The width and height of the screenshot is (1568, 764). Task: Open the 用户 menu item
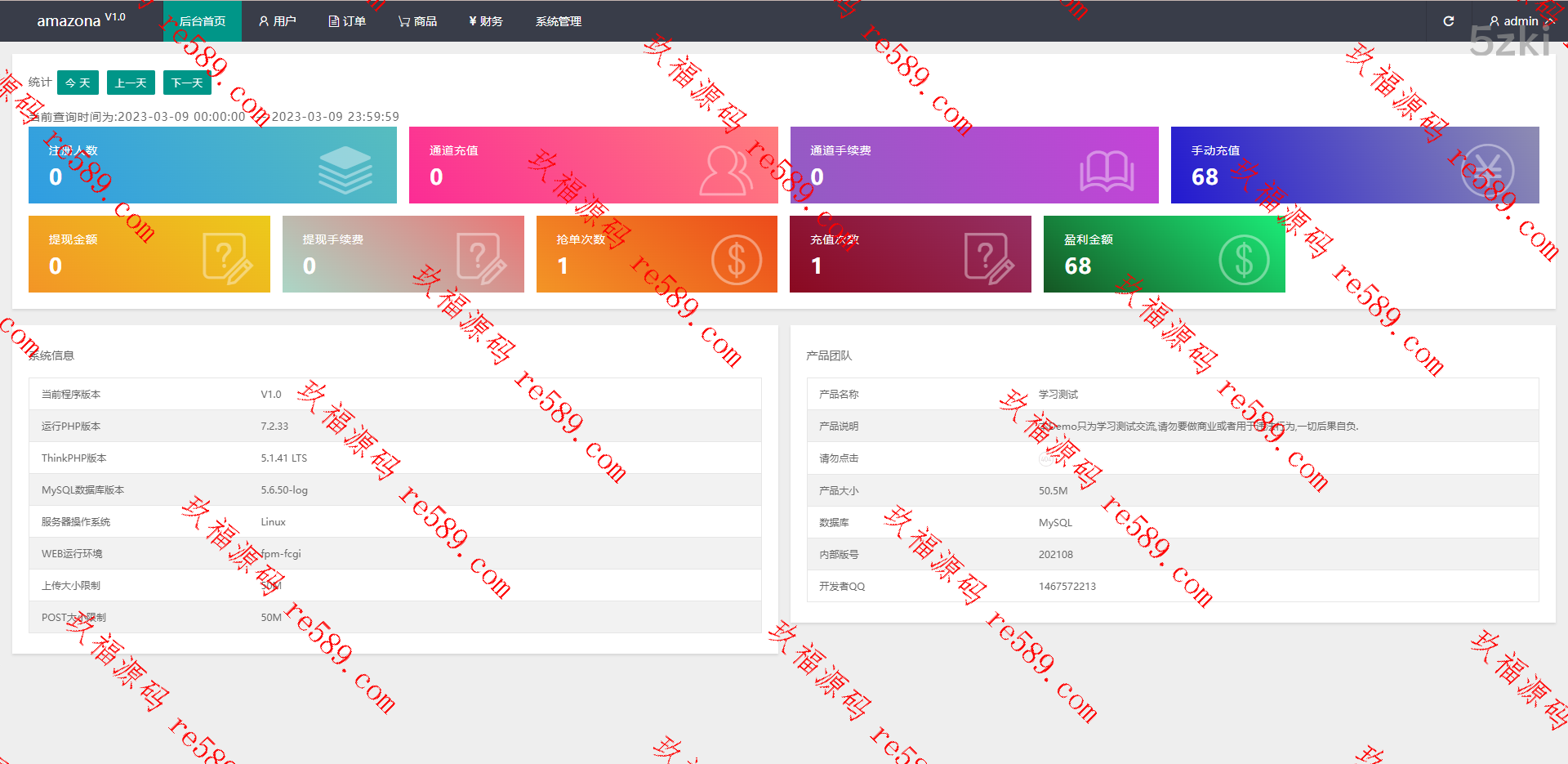[277, 21]
